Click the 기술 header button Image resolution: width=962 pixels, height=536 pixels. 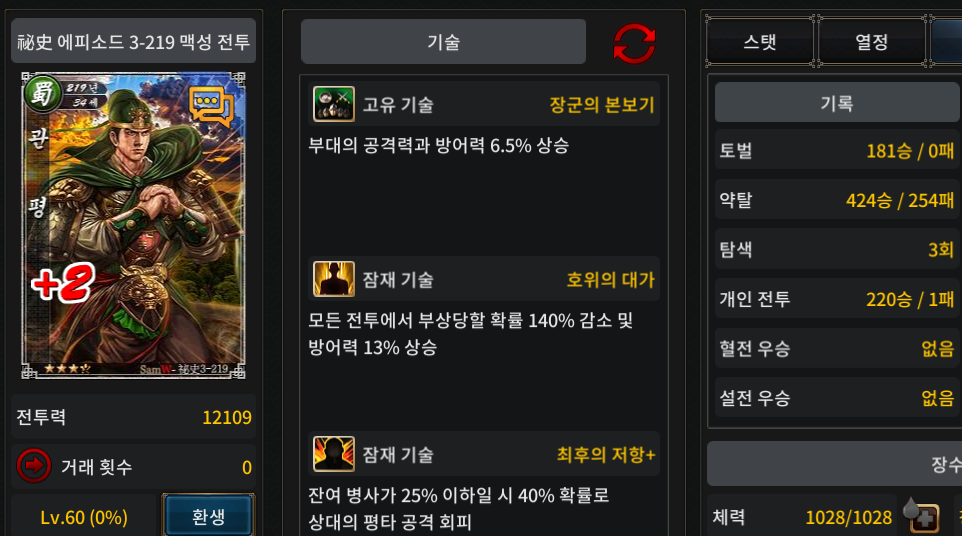point(443,42)
